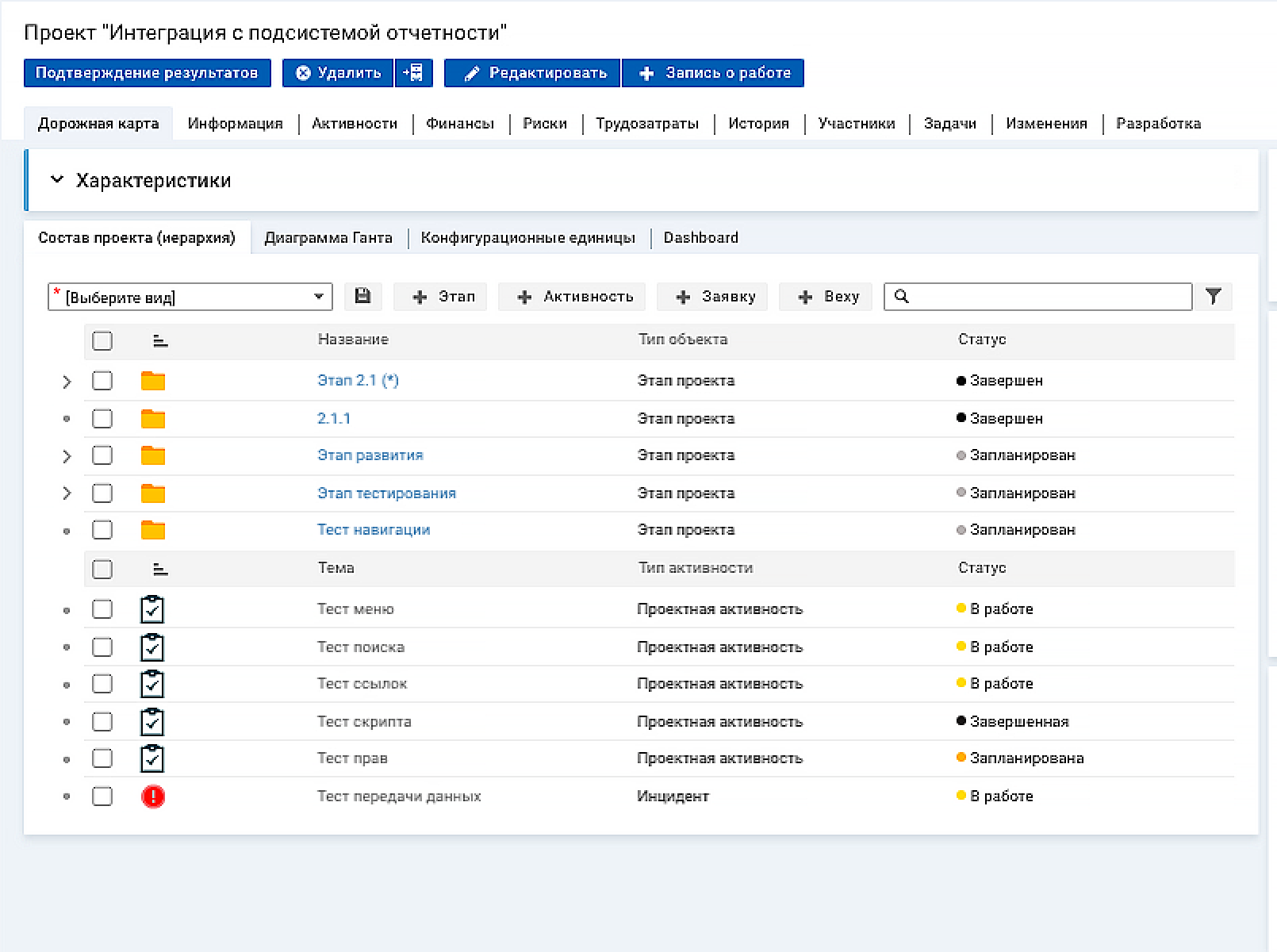Click the red incident icon for Тест передачи данных
This screenshot has width=1277, height=952.
[x=152, y=797]
